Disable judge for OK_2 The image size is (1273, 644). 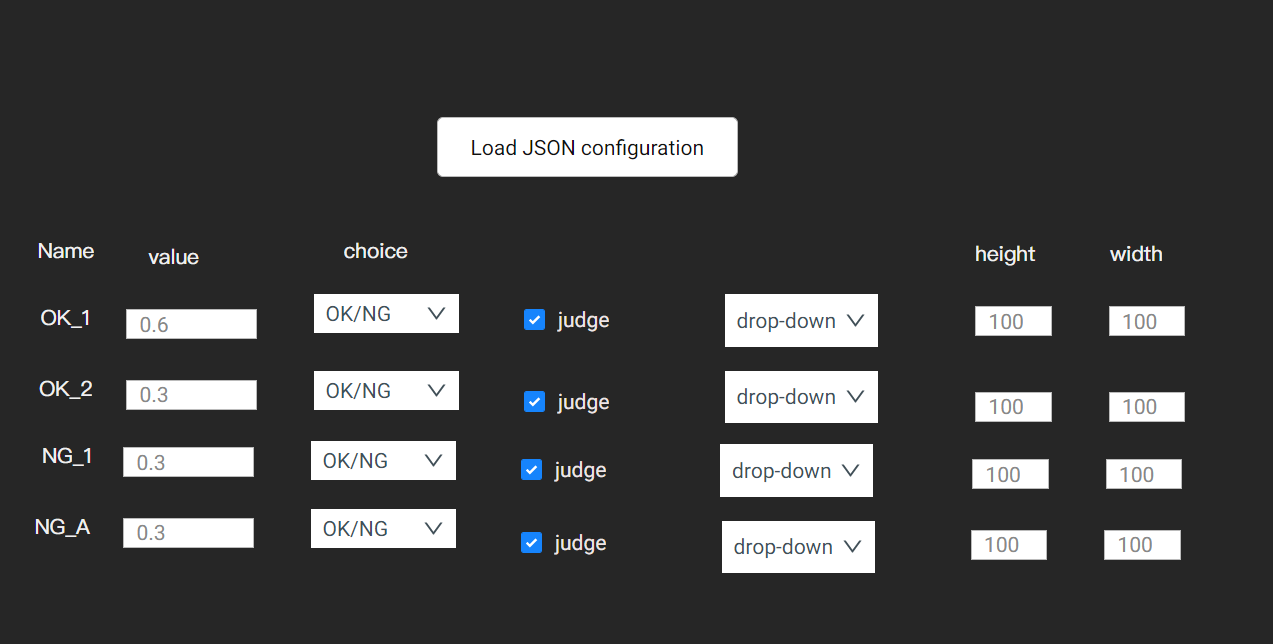(x=534, y=401)
